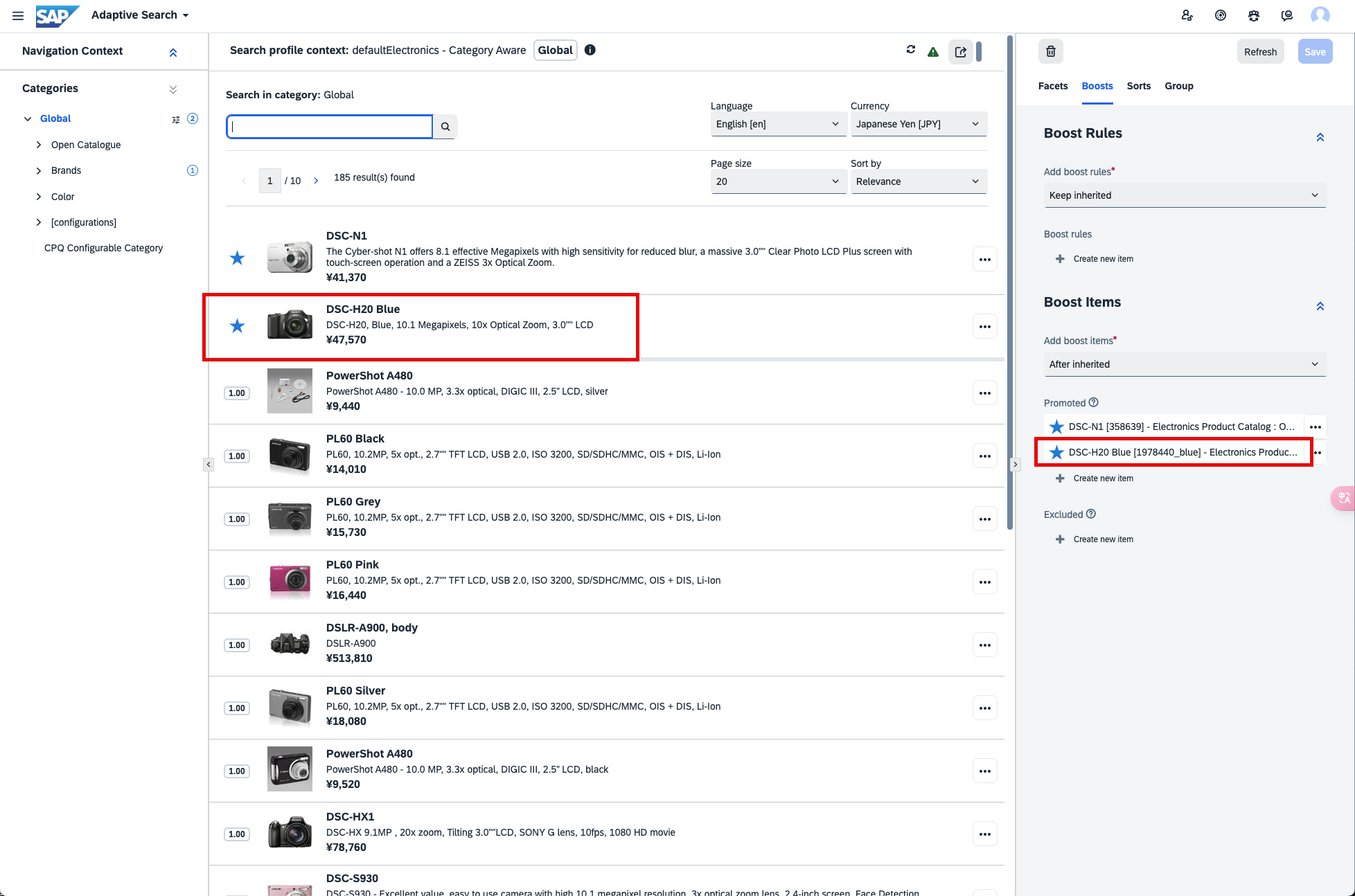This screenshot has width=1355, height=896.
Task: Expand the [configurations] tree node
Action: [x=39, y=222]
